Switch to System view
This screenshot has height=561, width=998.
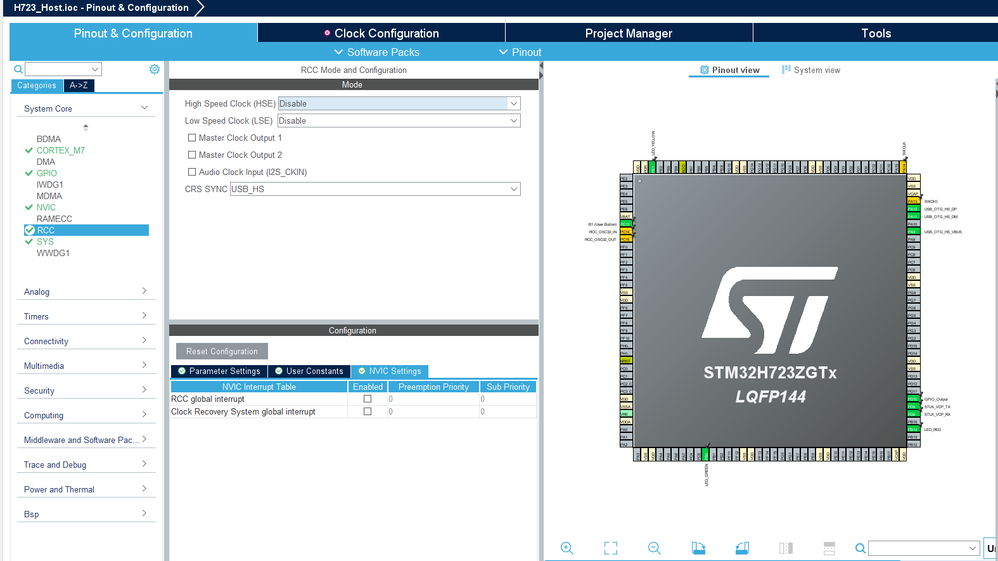pyautogui.click(x=811, y=70)
